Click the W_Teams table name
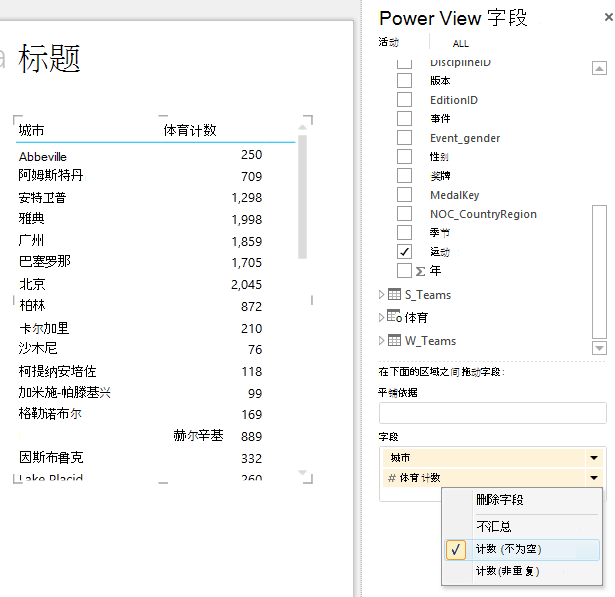The width and height of the screenshot is (615, 597). tap(430, 341)
